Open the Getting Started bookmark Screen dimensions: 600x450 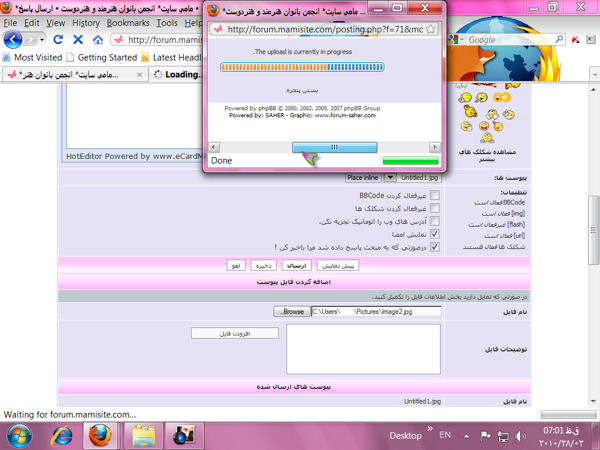coord(102,57)
